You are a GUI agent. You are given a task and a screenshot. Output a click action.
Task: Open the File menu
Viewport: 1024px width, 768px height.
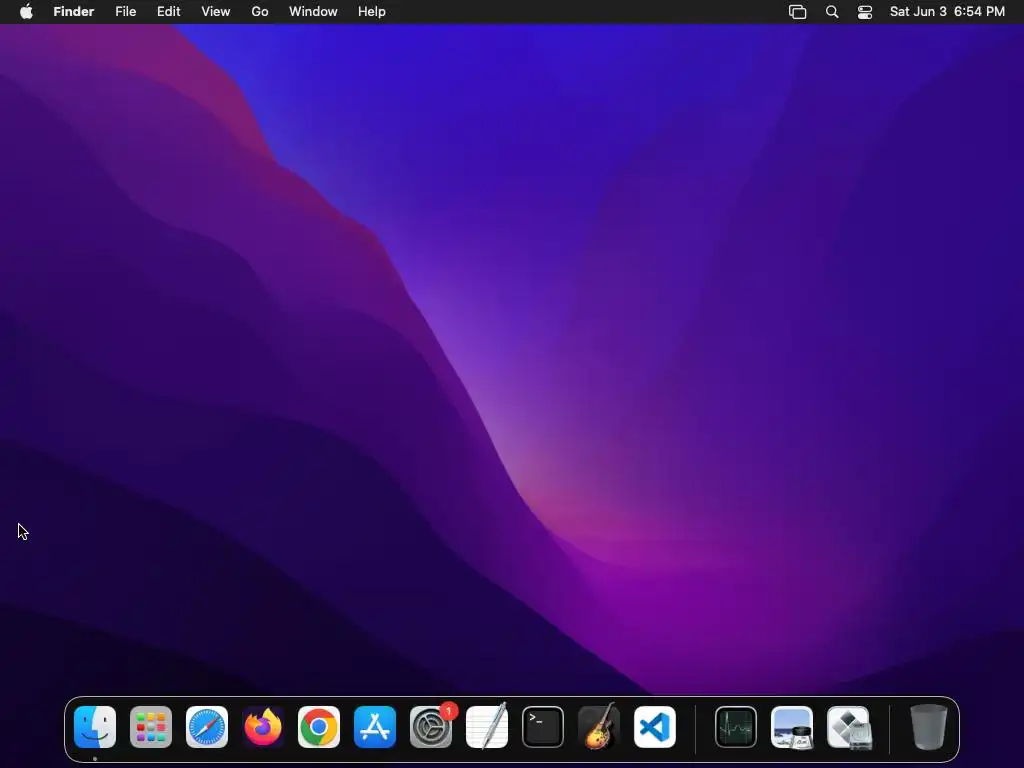125,12
